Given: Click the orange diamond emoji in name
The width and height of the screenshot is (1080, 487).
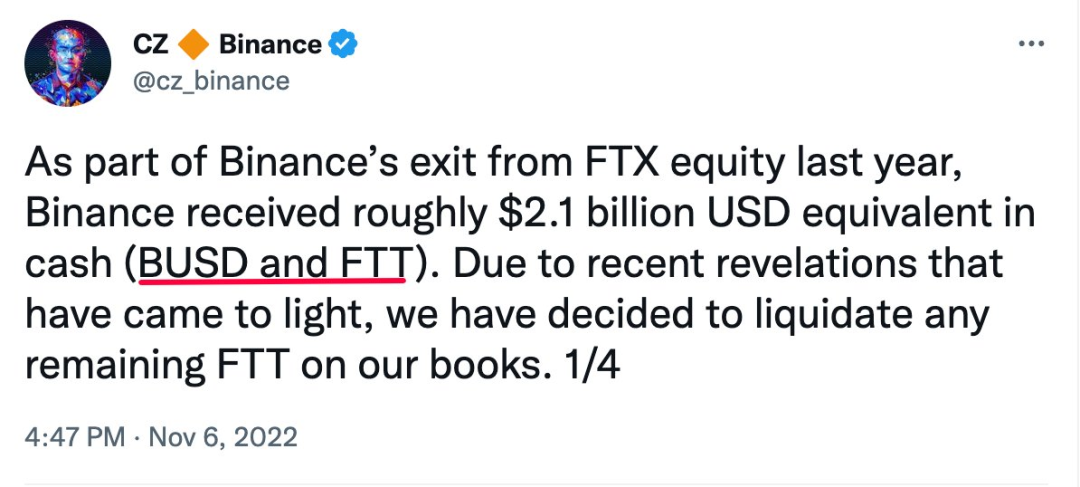Looking at the screenshot, I should (194, 45).
